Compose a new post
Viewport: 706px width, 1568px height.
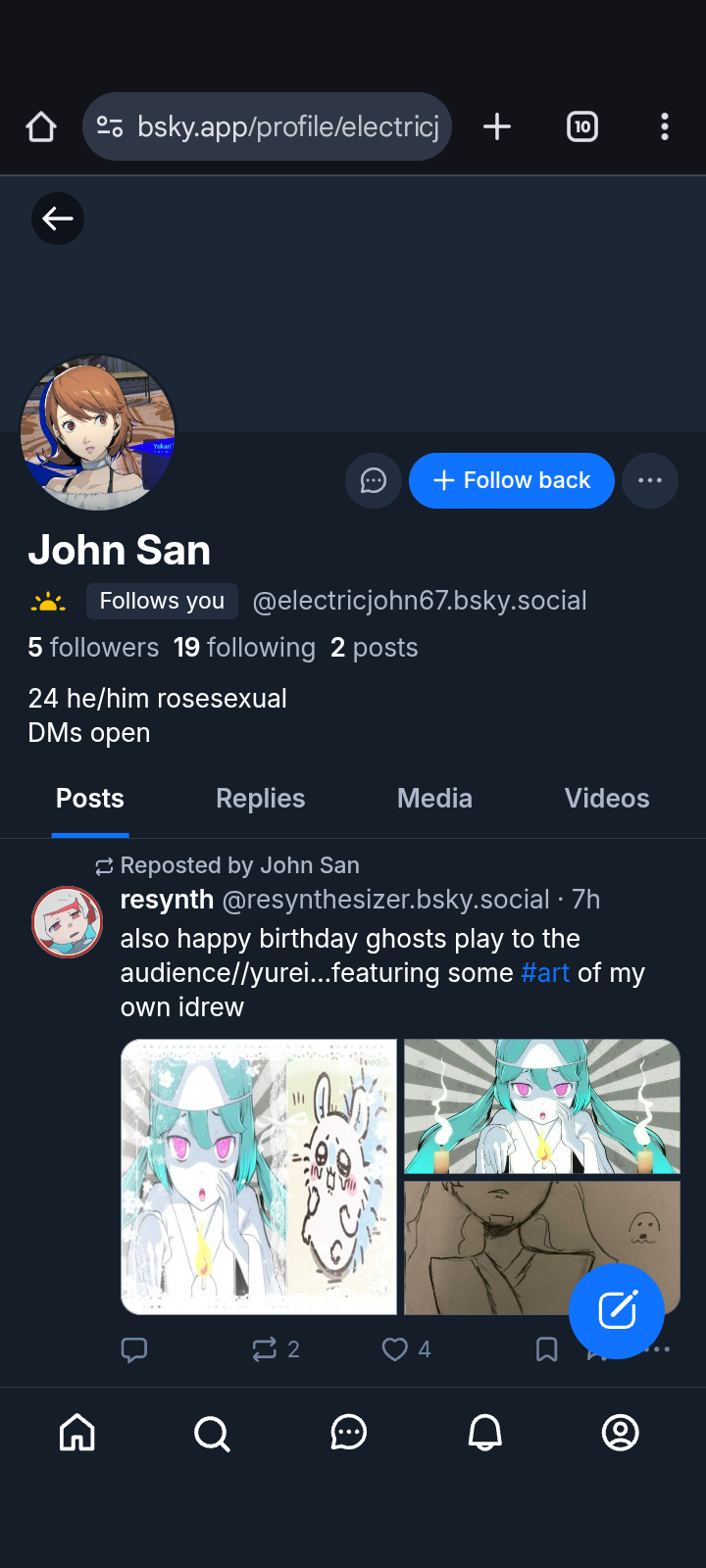pyautogui.click(x=617, y=1310)
